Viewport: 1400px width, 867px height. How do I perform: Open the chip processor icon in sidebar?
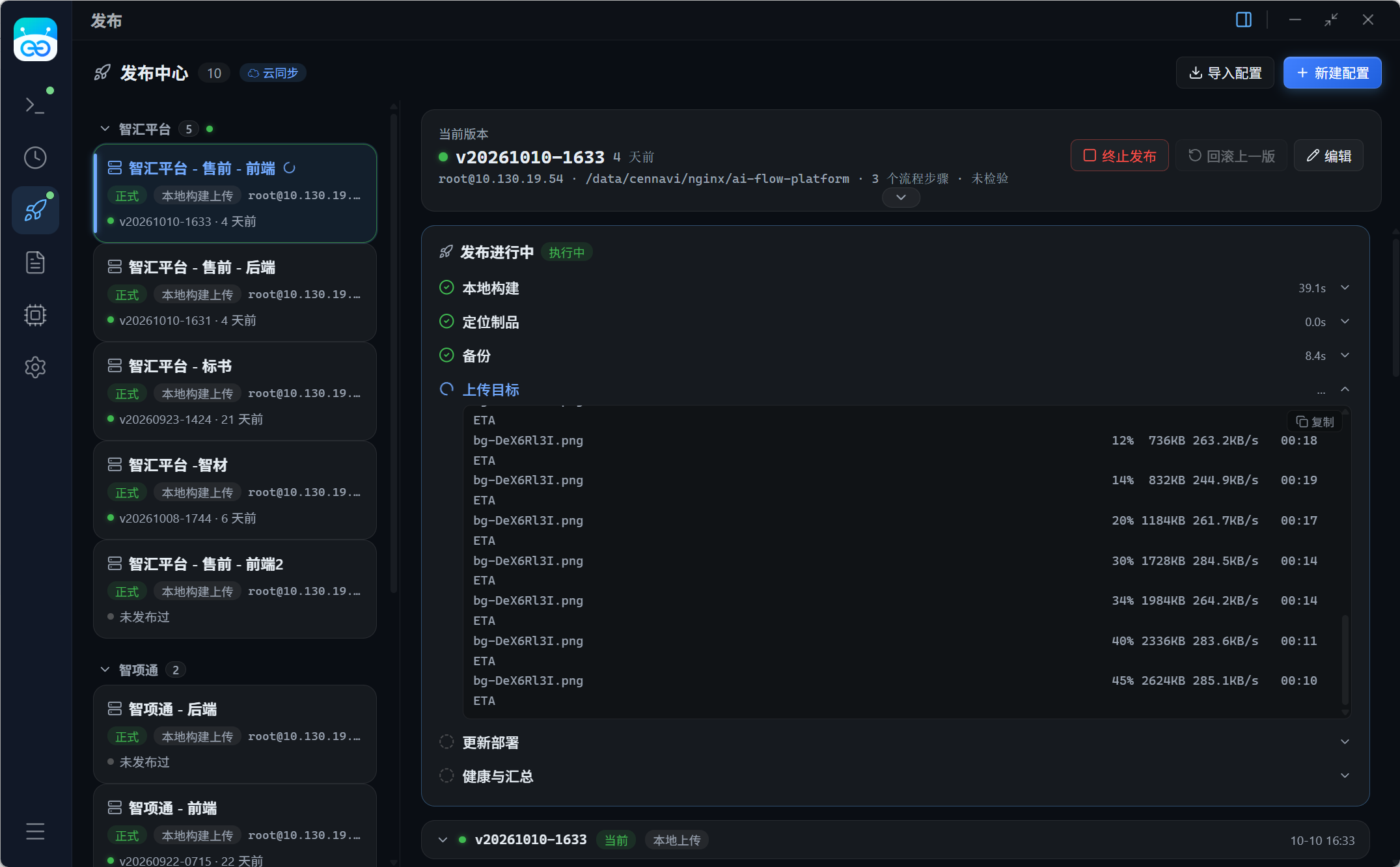pyautogui.click(x=35, y=315)
